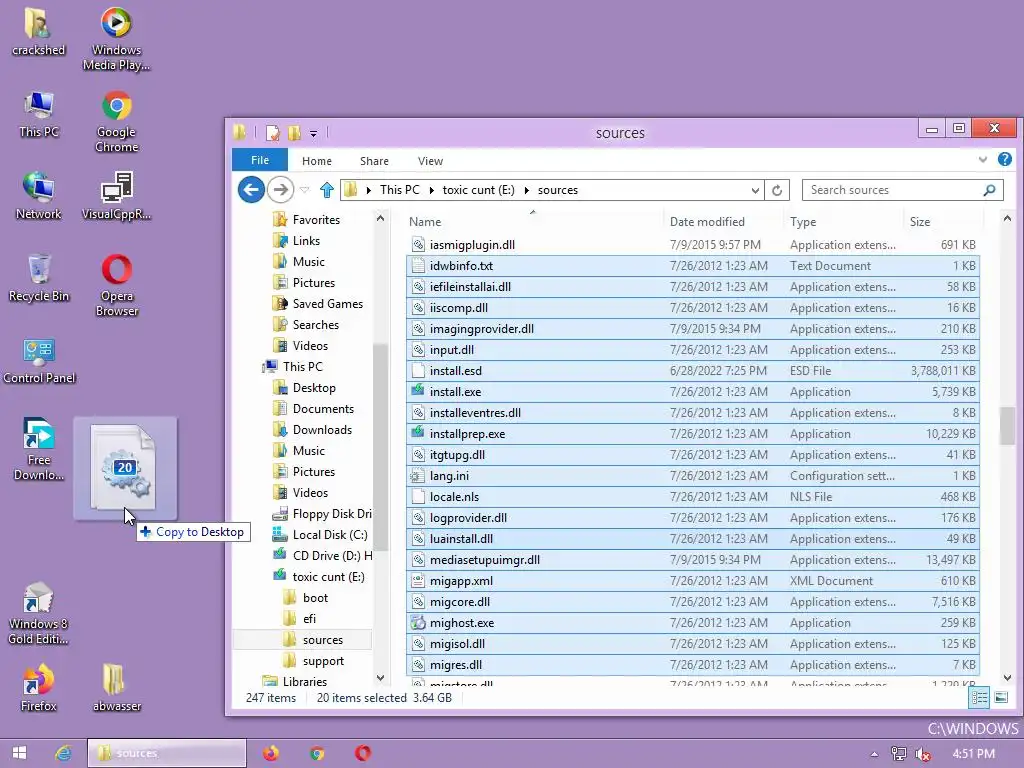This screenshot has height=768, width=1024.
Task: Select VisualCppR desktop icon
Action: coord(116,196)
